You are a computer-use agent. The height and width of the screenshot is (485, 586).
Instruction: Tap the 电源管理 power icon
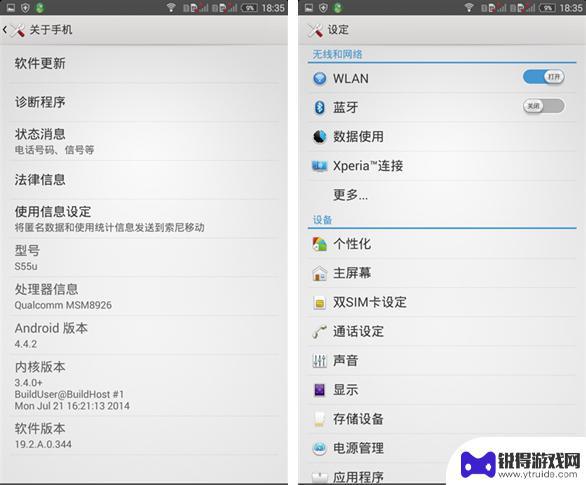click(320, 448)
